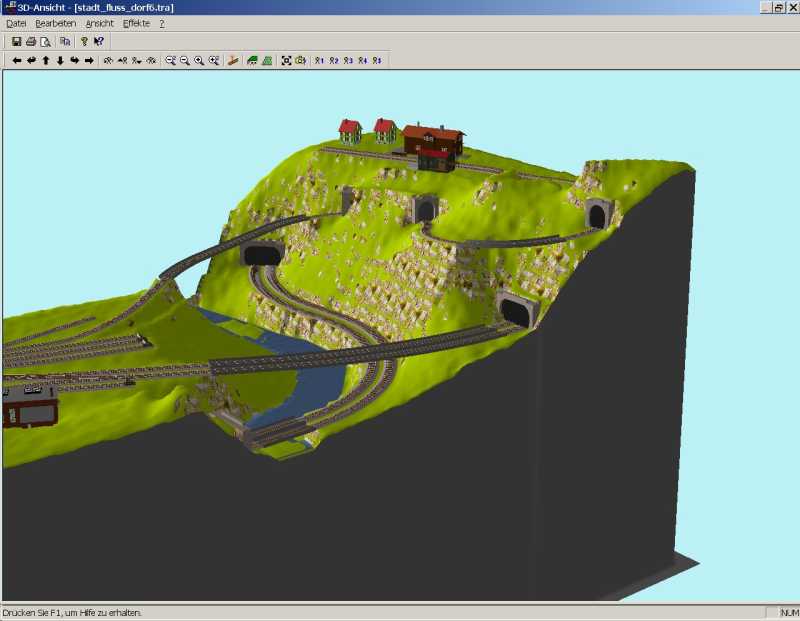The height and width of the screenshot is (621, 800).
Task: Select saved viewpoint 1 icon
Action: pyautogui.click(x=319, y=61)
